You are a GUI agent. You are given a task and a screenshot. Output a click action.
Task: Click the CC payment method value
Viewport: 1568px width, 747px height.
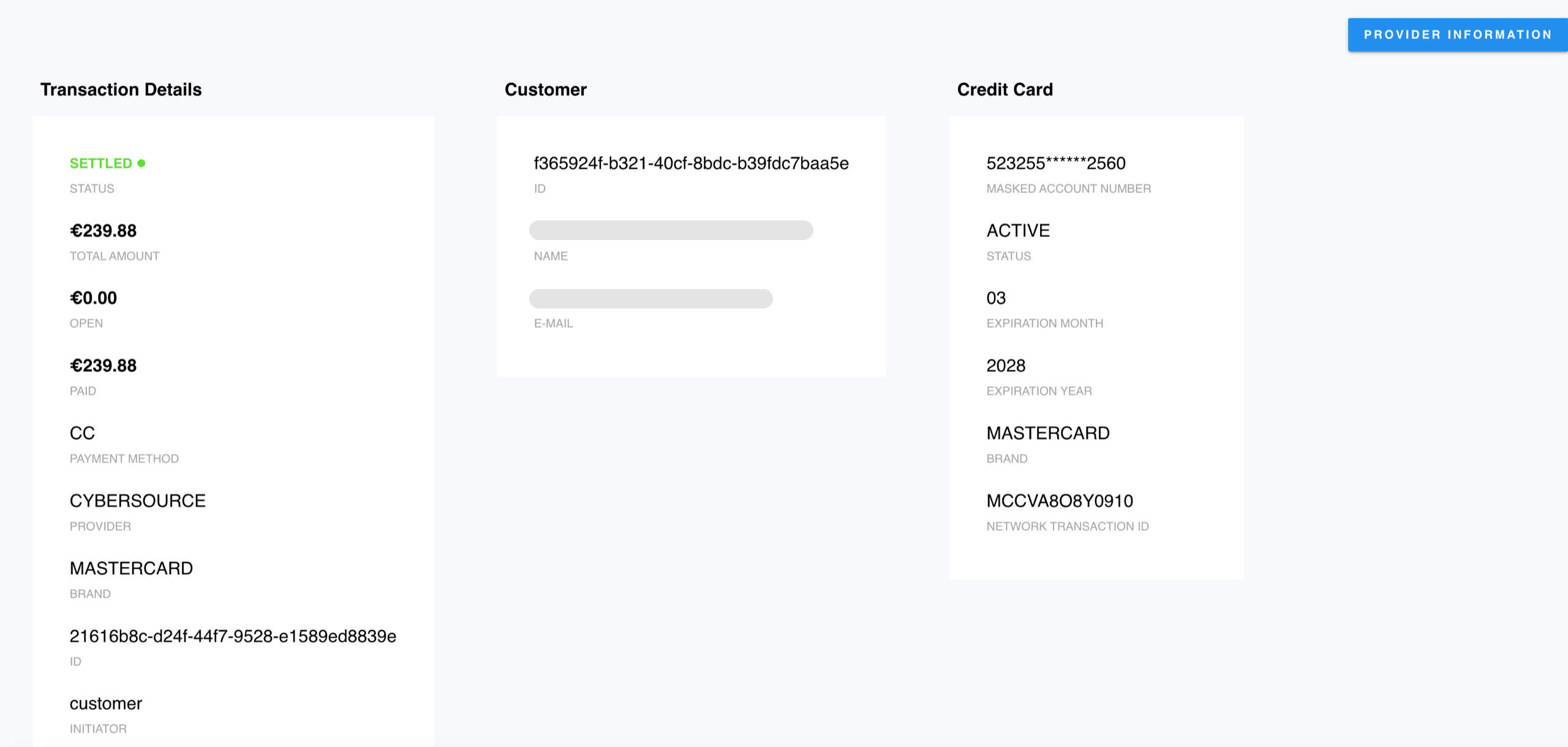coord(82,434)
